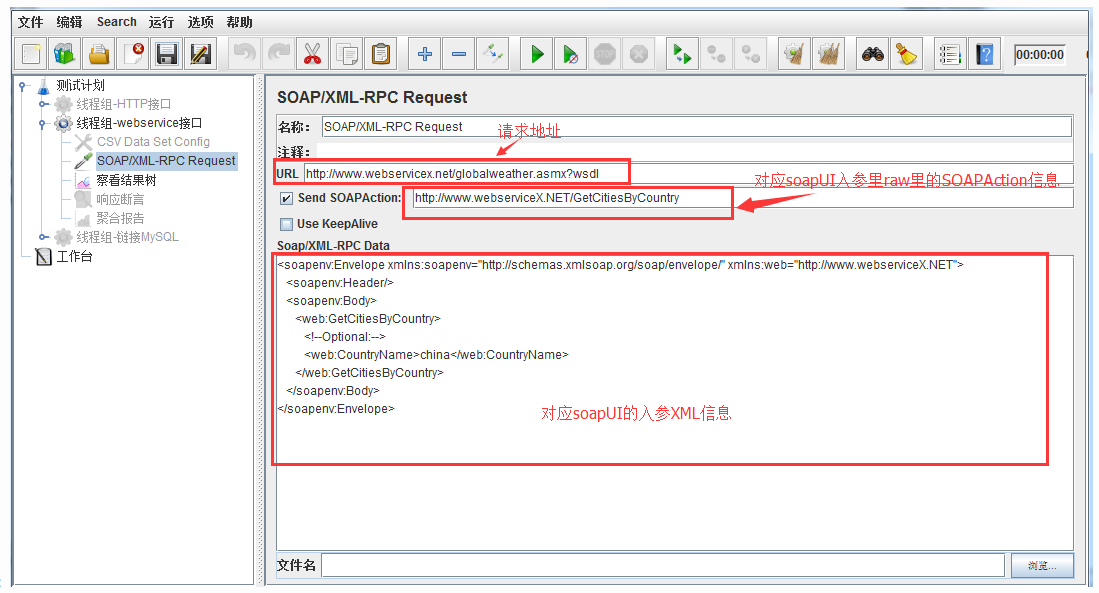Open the 文件 menu
Screen dimensions: 1099x593
(x=30, y=22)
